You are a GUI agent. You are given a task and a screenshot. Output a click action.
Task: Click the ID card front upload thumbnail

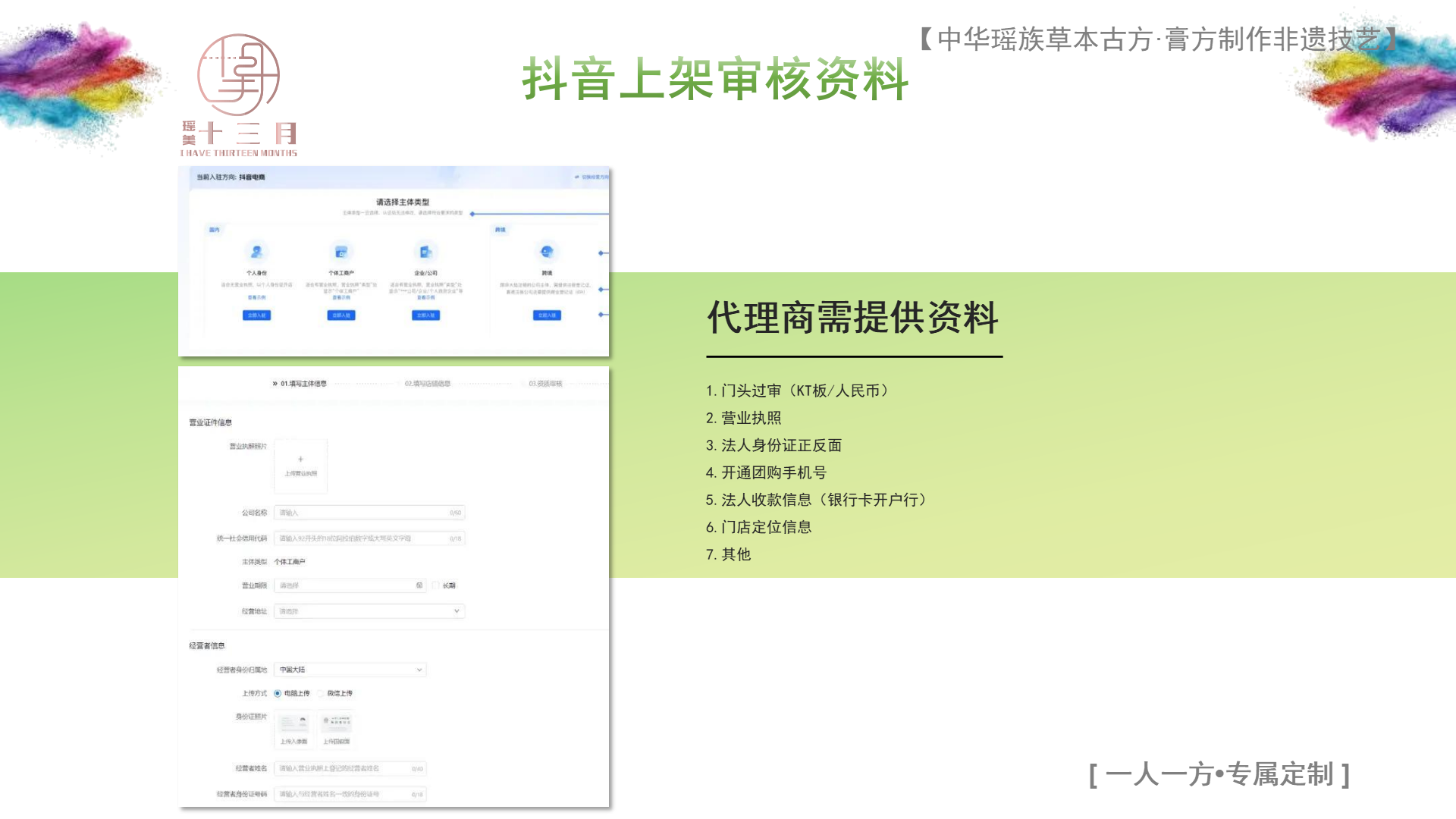tap(293, 723)
